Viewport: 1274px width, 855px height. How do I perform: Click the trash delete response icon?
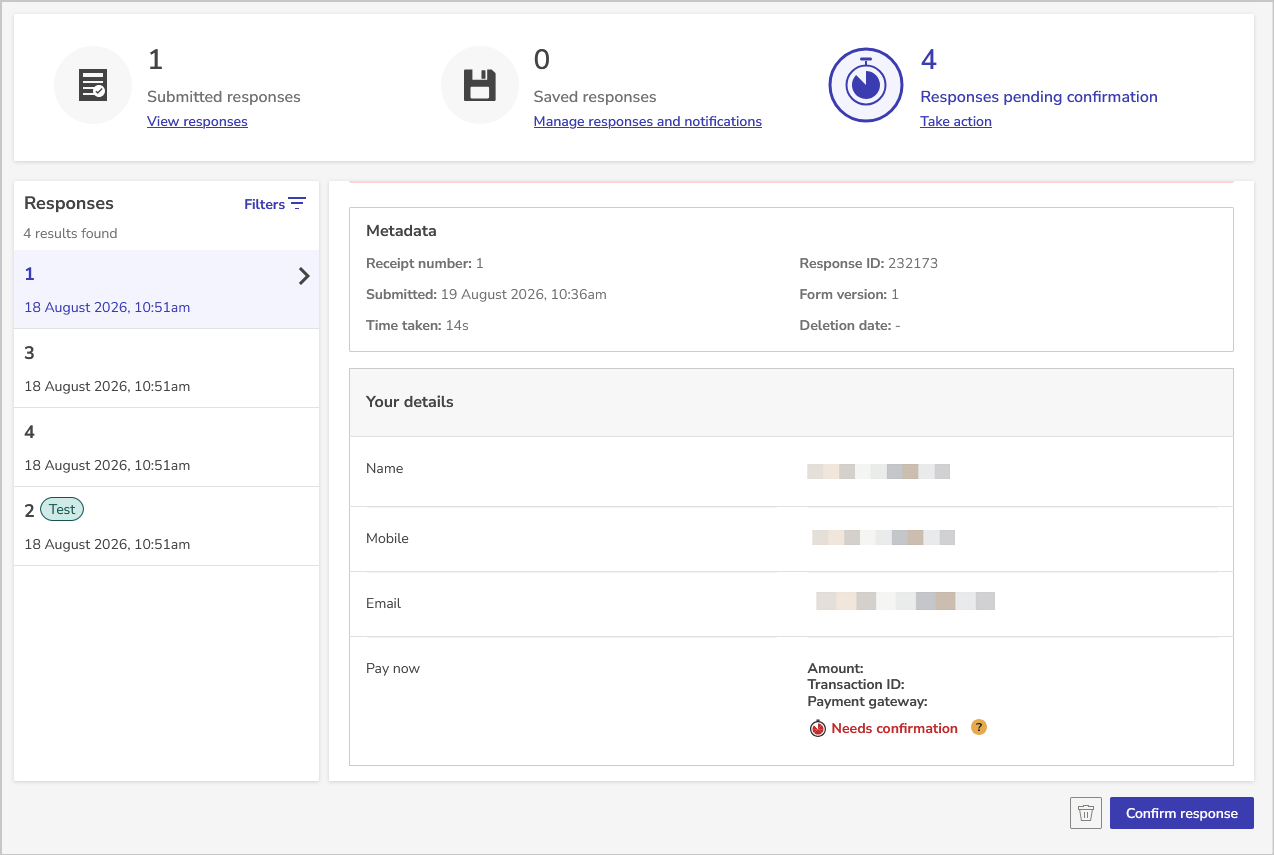point(1086,813)
